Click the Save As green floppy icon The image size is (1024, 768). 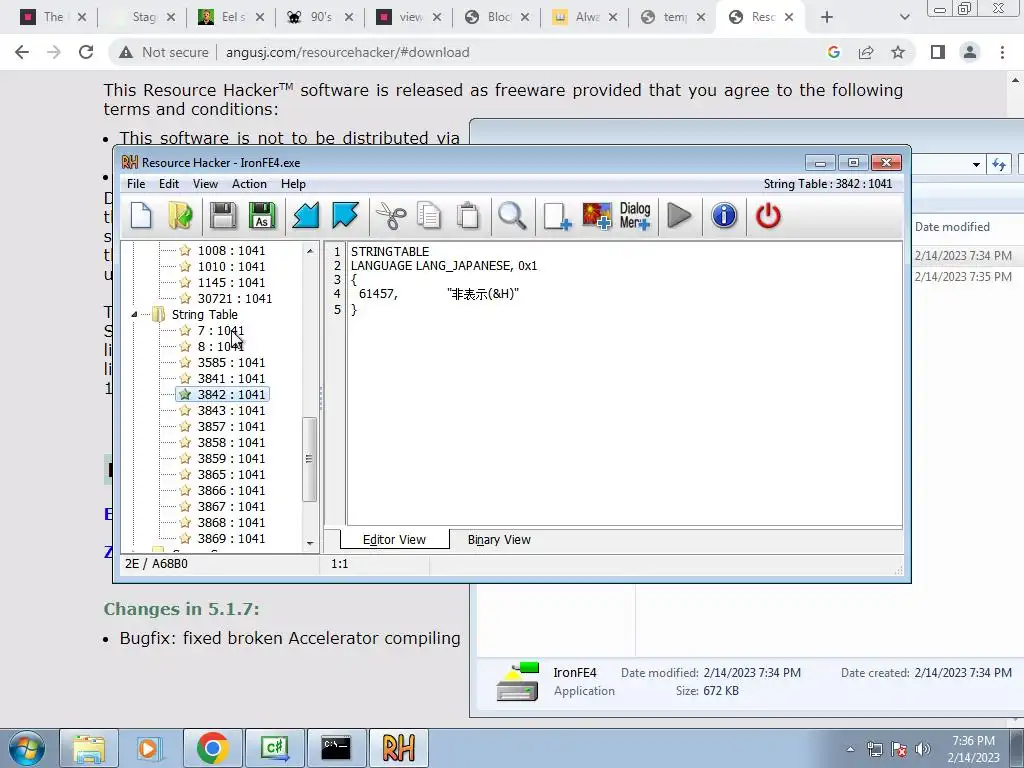tap(262, 216)
